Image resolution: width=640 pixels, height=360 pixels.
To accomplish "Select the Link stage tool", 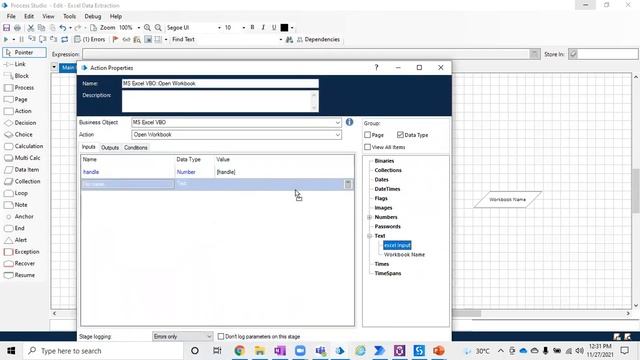I will [x=15, y=64].
